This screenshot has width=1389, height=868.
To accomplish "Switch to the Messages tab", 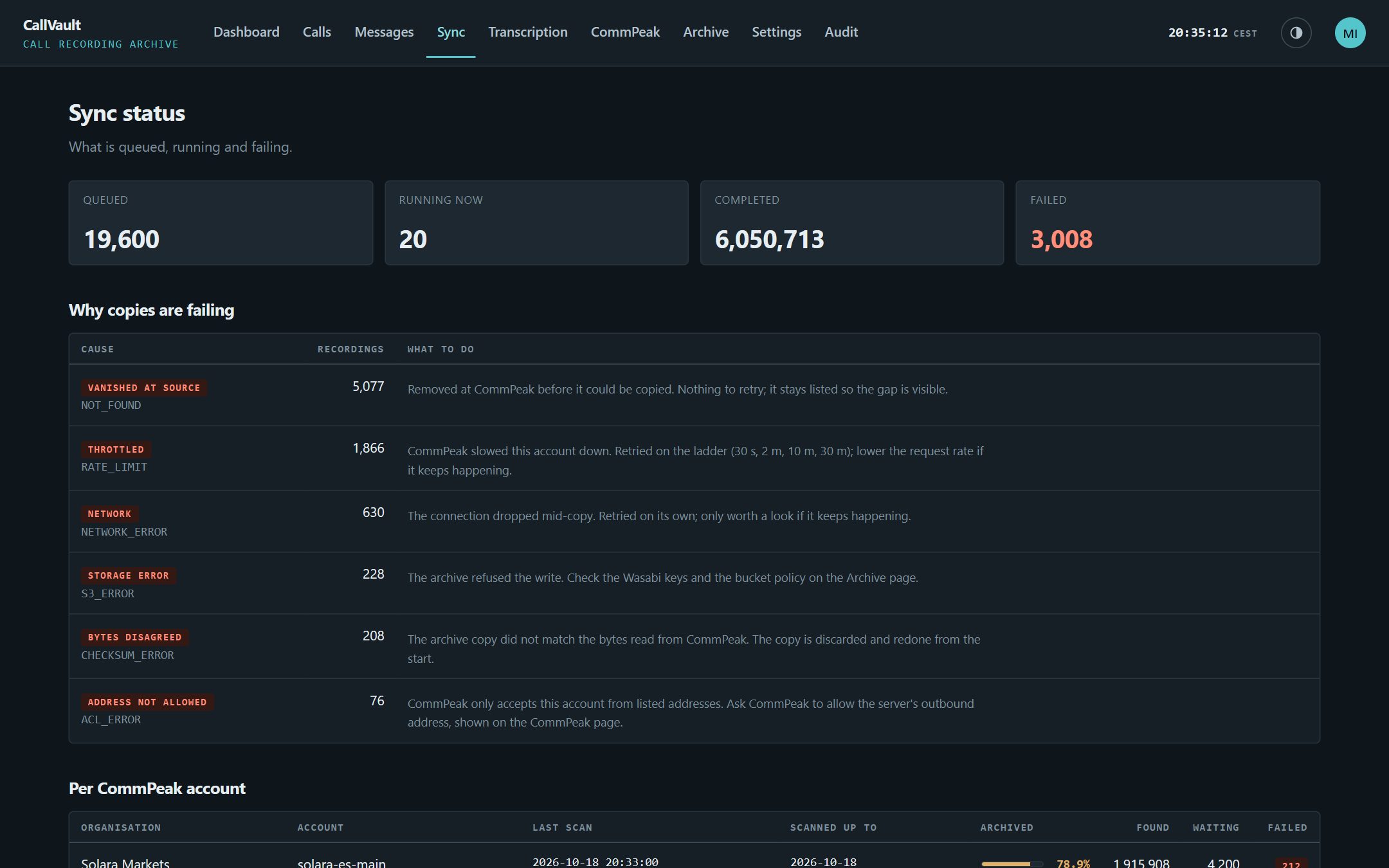I will pos(384,32).
